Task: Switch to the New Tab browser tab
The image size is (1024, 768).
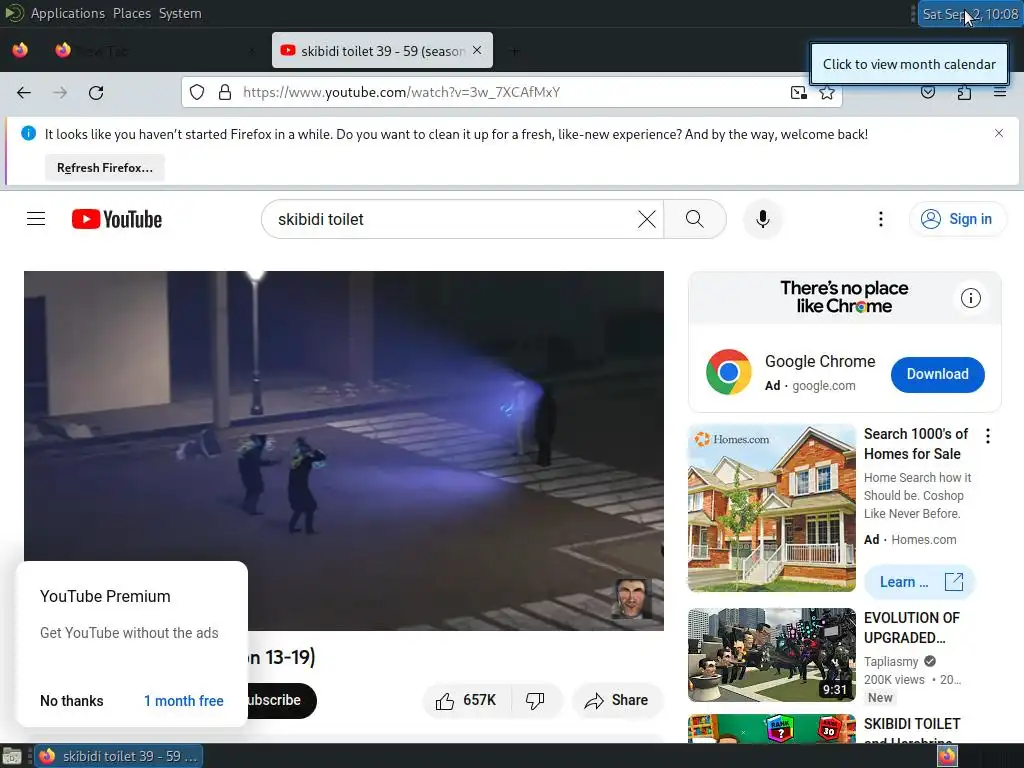Action: (155, 50)
